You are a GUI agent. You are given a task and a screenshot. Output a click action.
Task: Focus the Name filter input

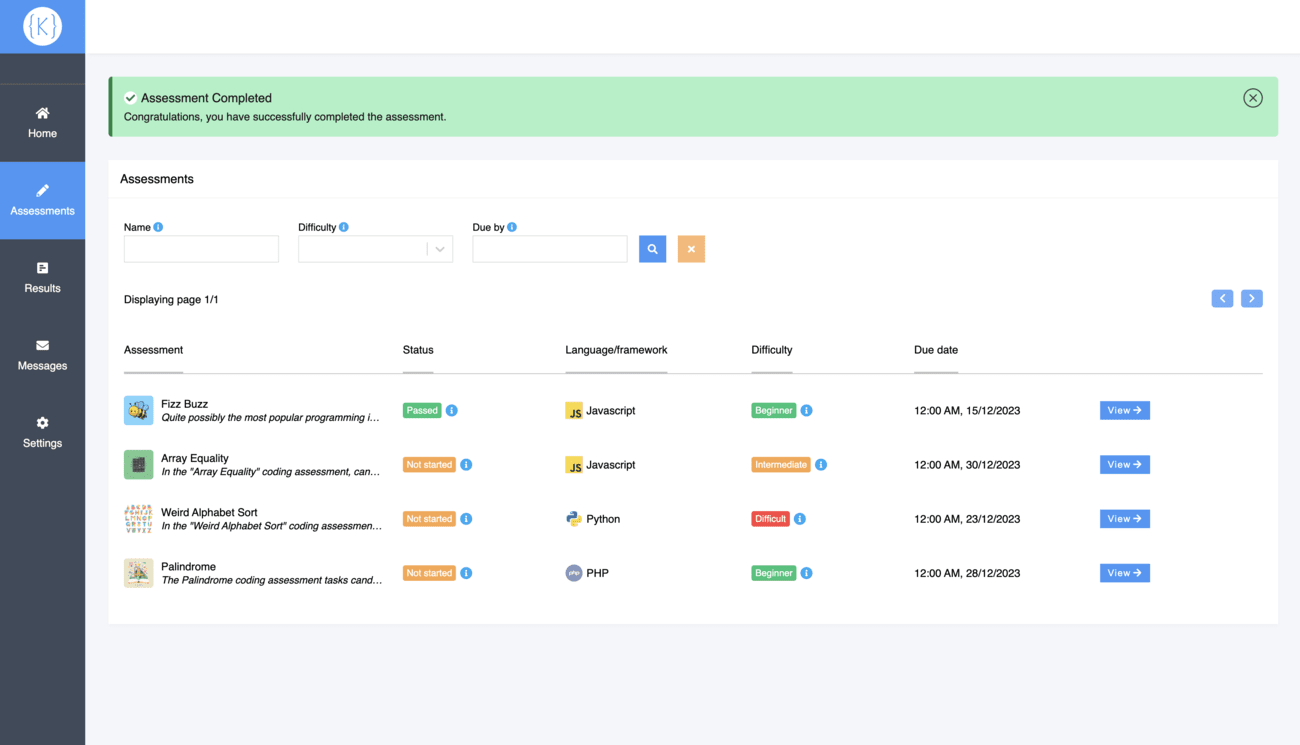[x=201, y=249]
